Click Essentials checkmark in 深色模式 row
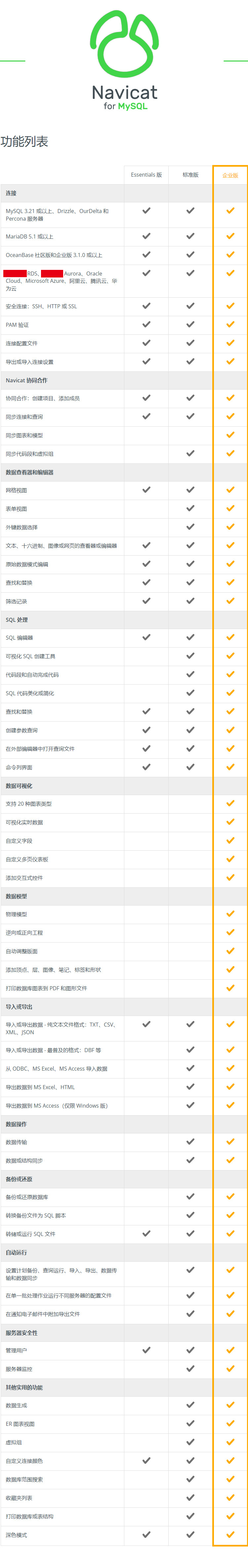 point(146,1535)
